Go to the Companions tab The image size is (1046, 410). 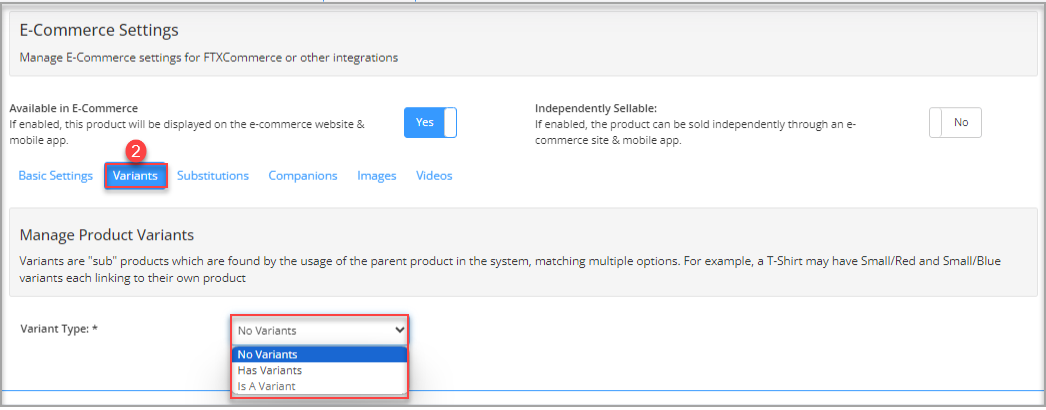click(x=303, y=176)
